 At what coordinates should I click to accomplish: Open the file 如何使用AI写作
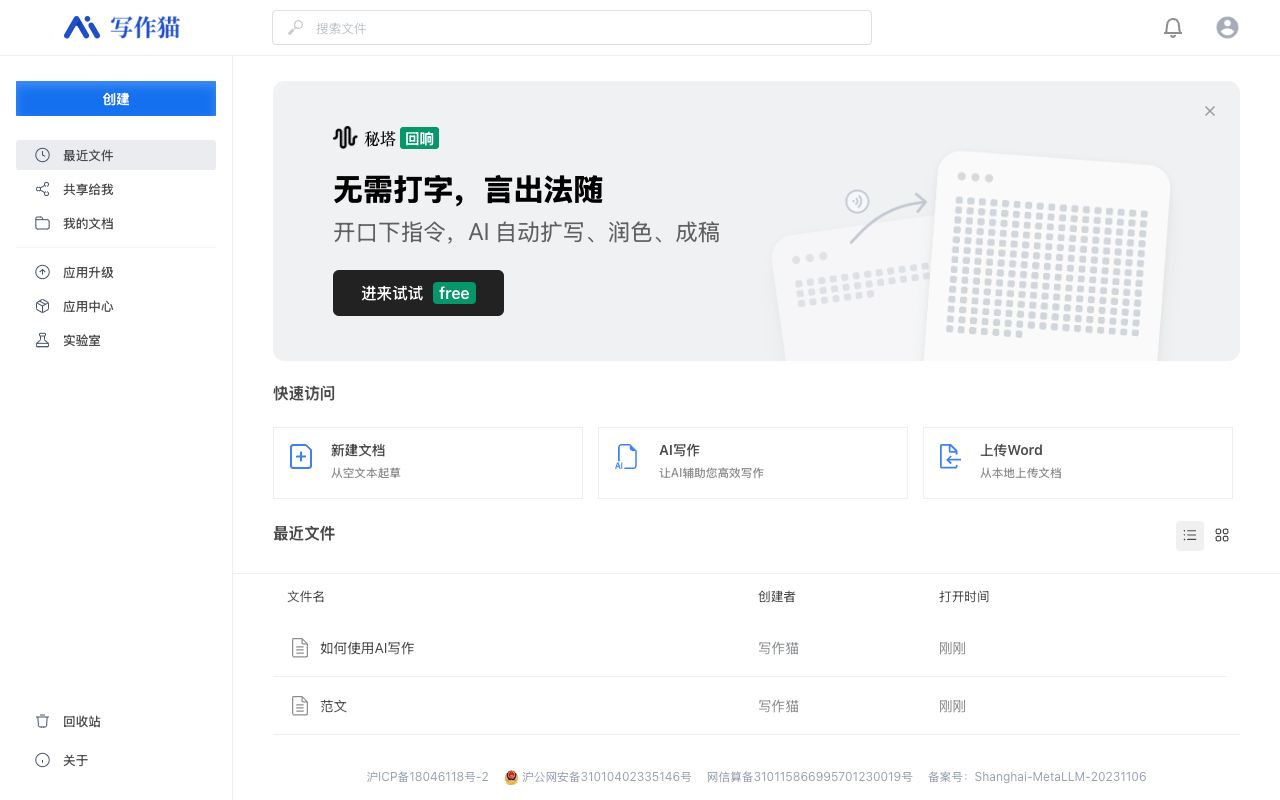coord(367,648)
